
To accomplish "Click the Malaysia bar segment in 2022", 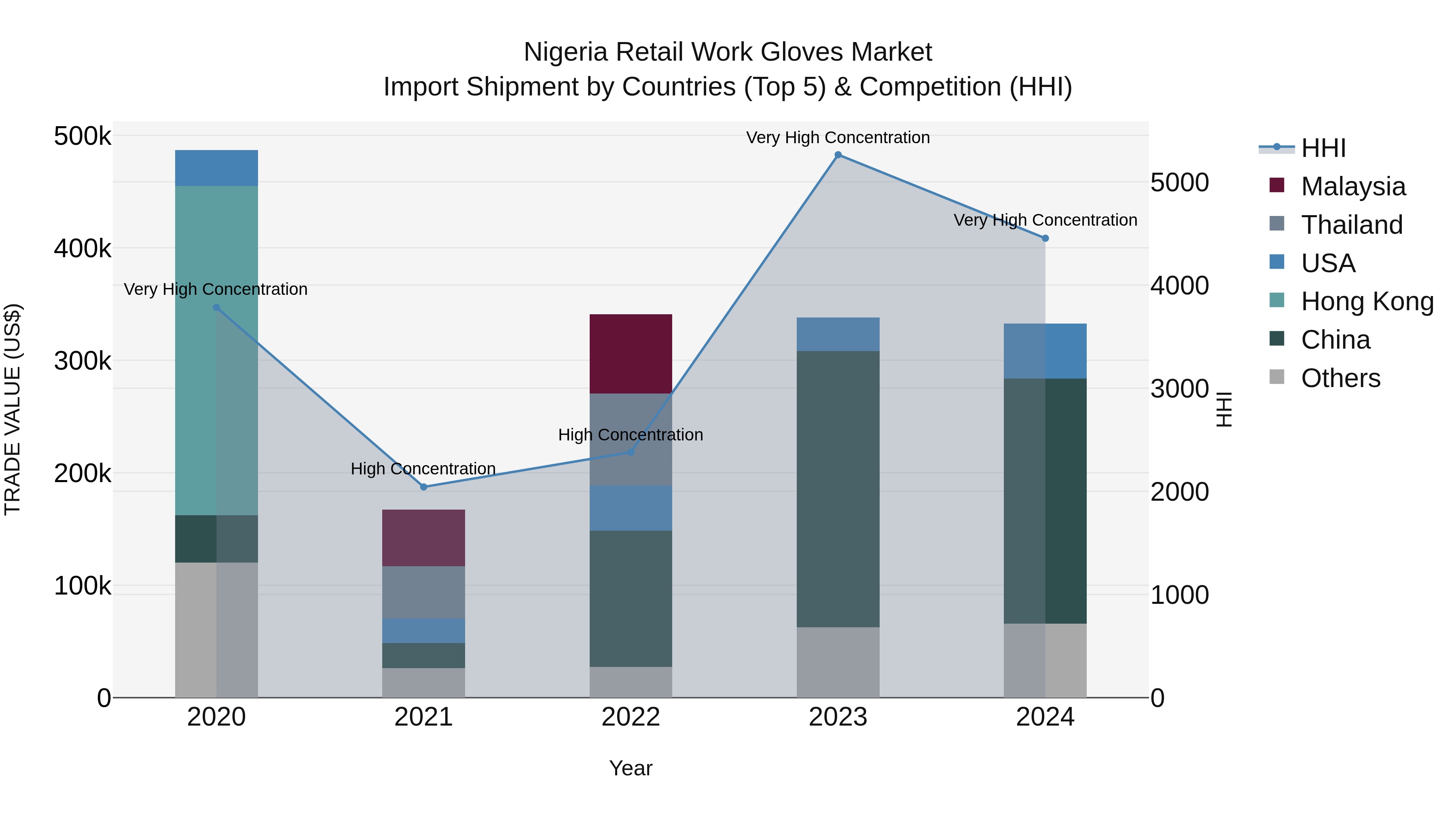I will point(631,354).
